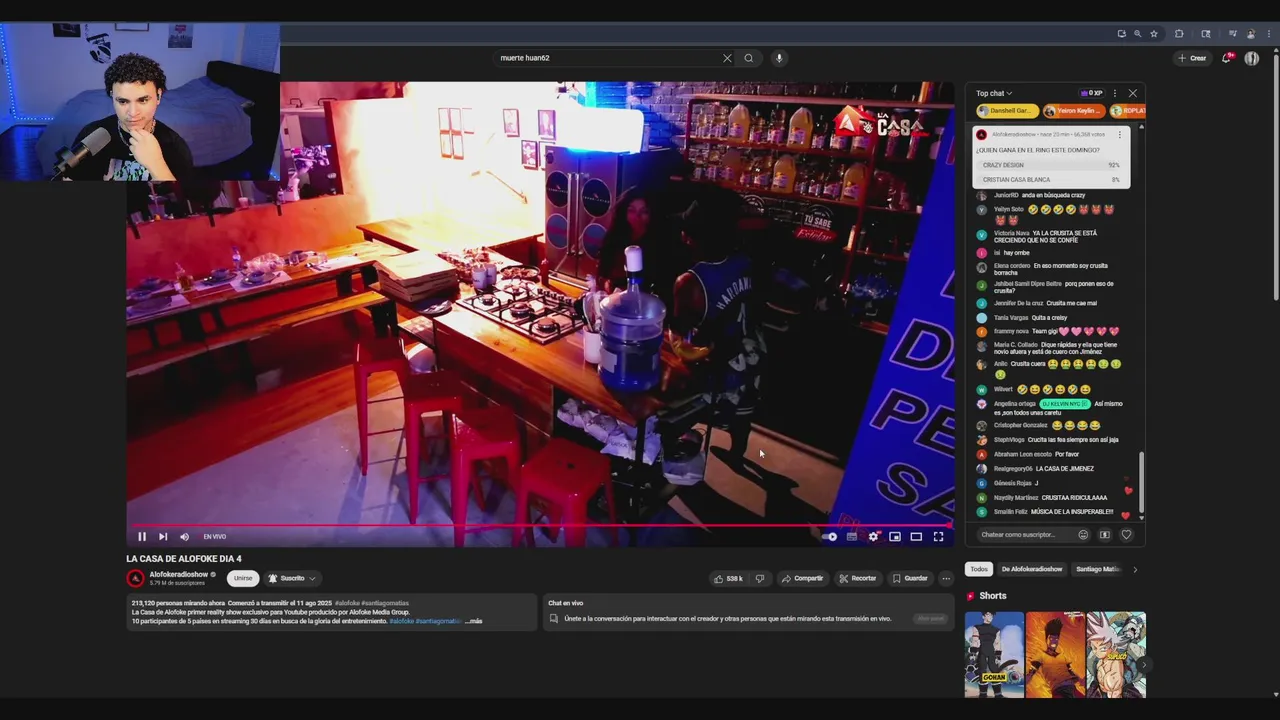Image resolution: width=1280 pixels, height=720 pixels.
Task: Click the DJ KELVIN NYC mention badge
Action: [1064, 404]
